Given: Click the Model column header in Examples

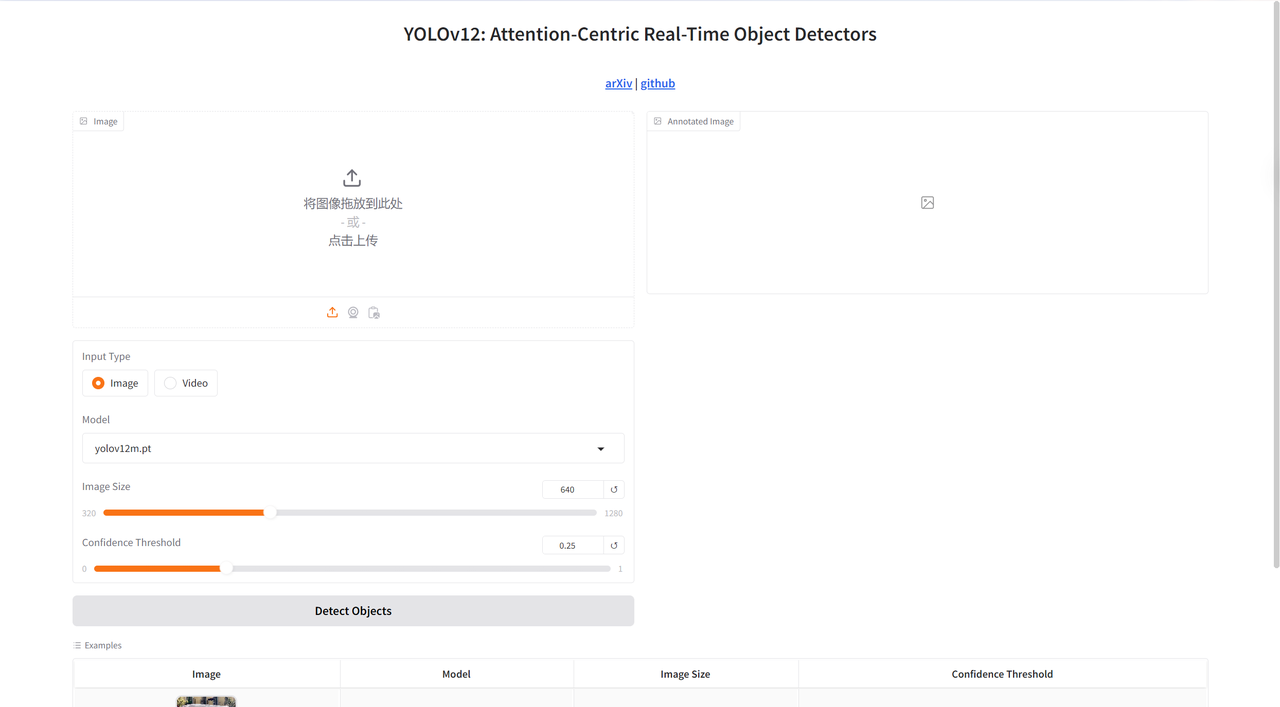Looking at the screenshot, I should tap(456, 674).
